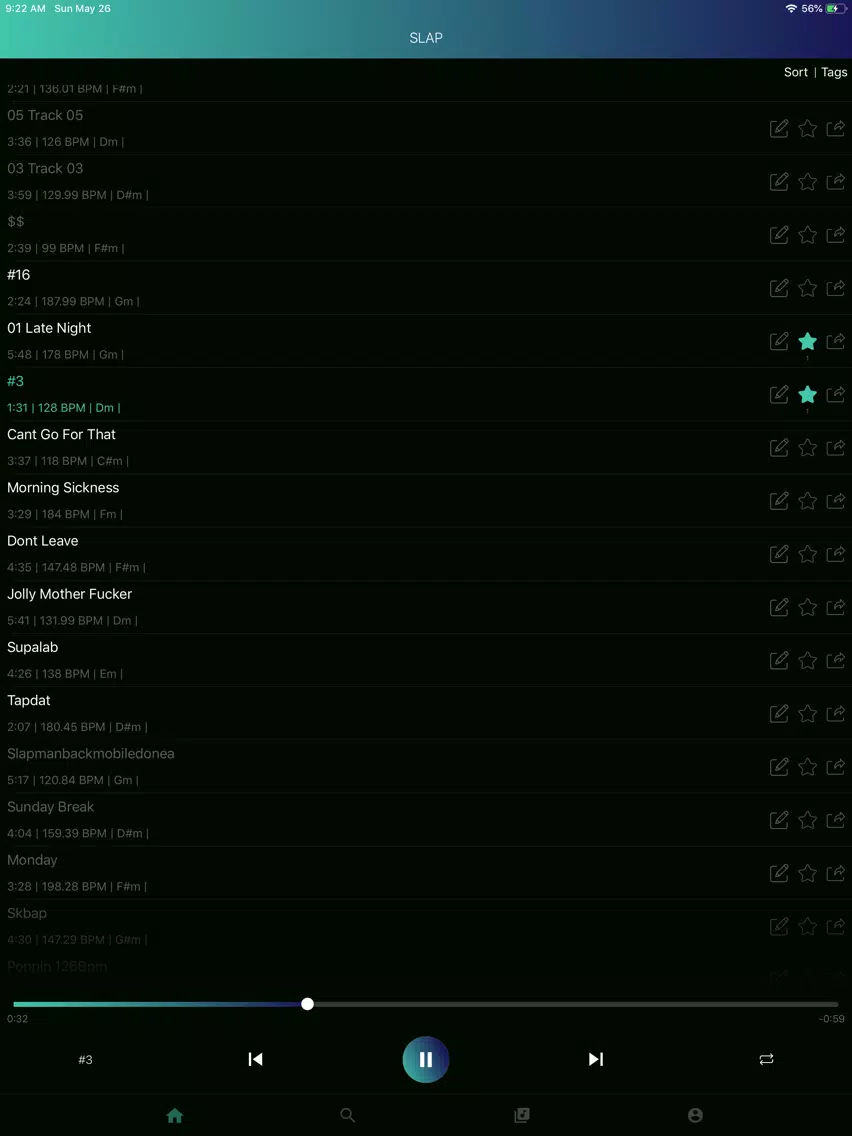Star the Sunday Break track
The width and height of the screenshot is (852, 1136).
pyautogui.click(x=807, y=820)
